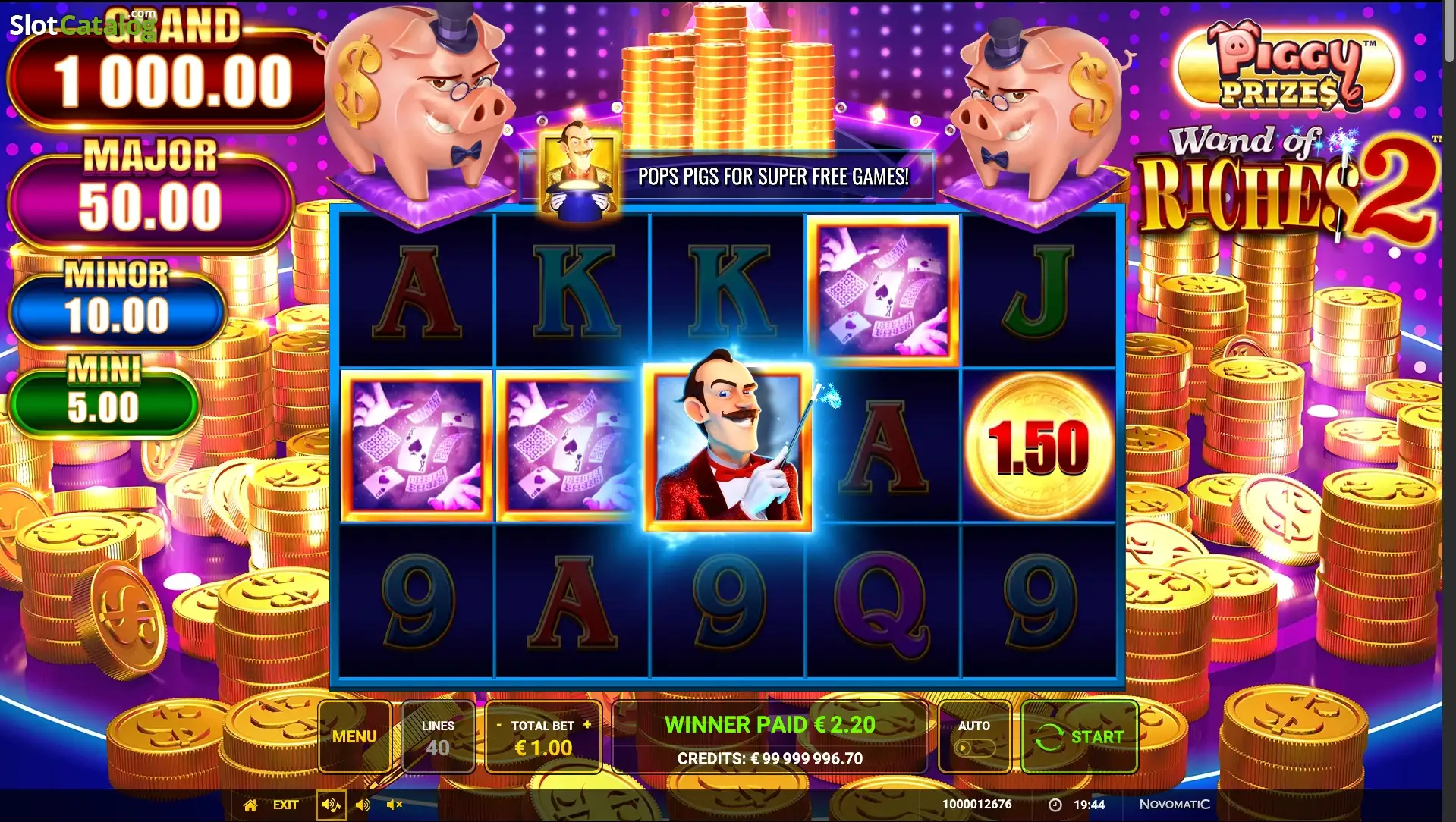Open the GRAND 1000.00 jackpot panel
The width and height of the screenshot is (1456, 822).
pyautogui.click(x=167, y=70)
